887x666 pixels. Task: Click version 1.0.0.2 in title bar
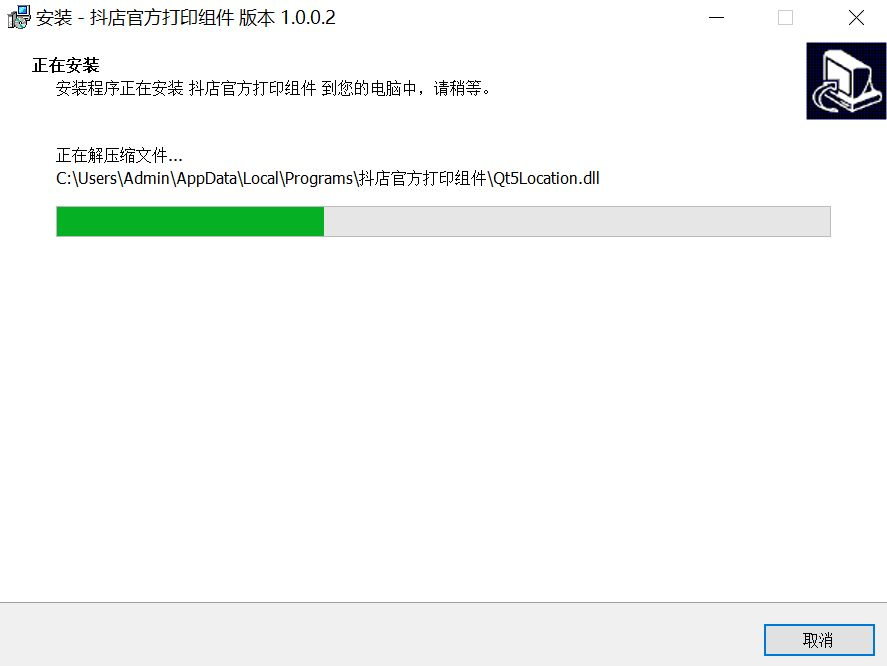pos(308,18)
